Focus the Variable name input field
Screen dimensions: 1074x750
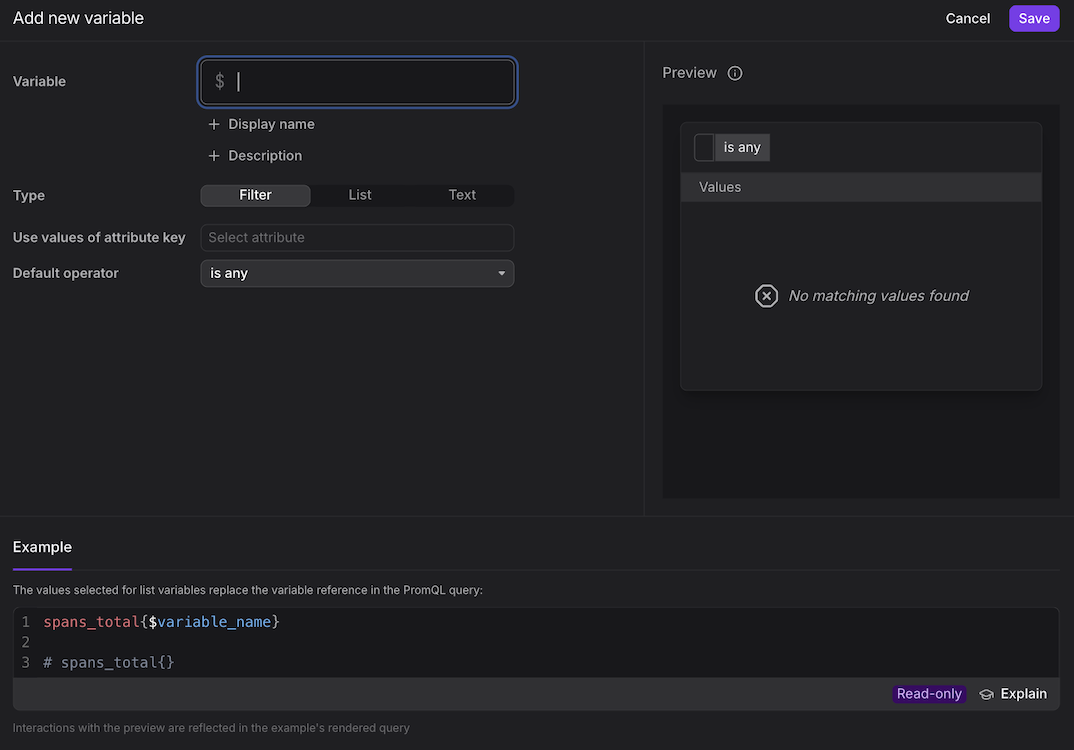pos(370,82)
